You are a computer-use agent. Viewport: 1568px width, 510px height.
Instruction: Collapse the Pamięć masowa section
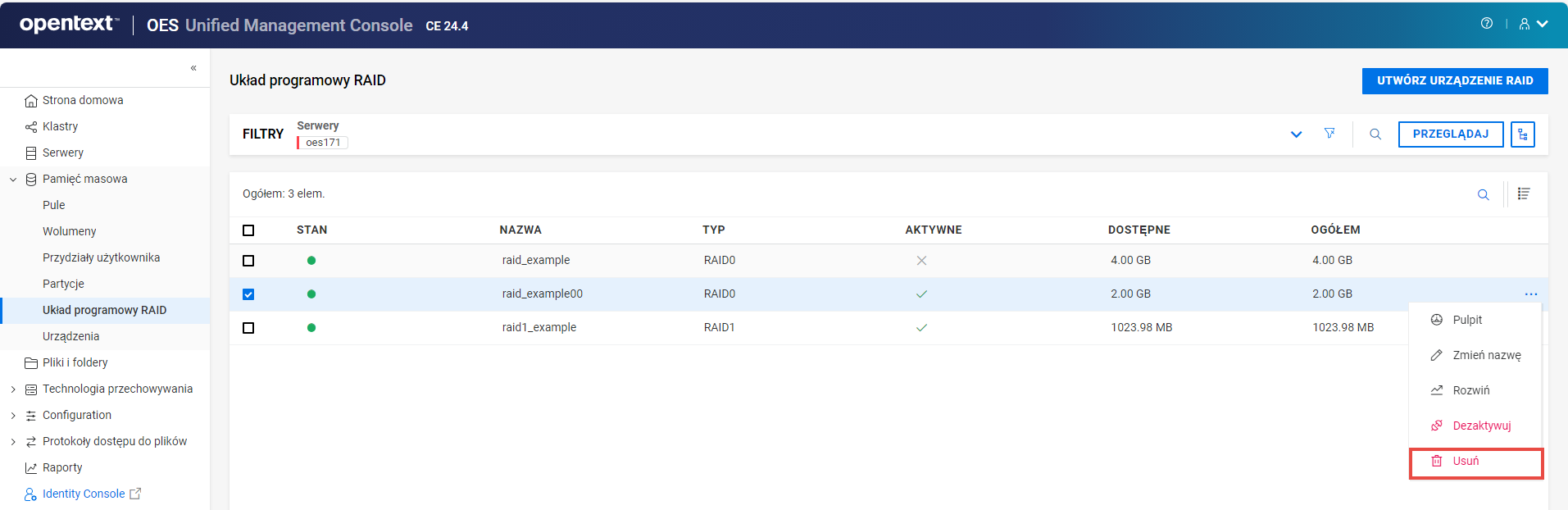(x=13, y=180)
